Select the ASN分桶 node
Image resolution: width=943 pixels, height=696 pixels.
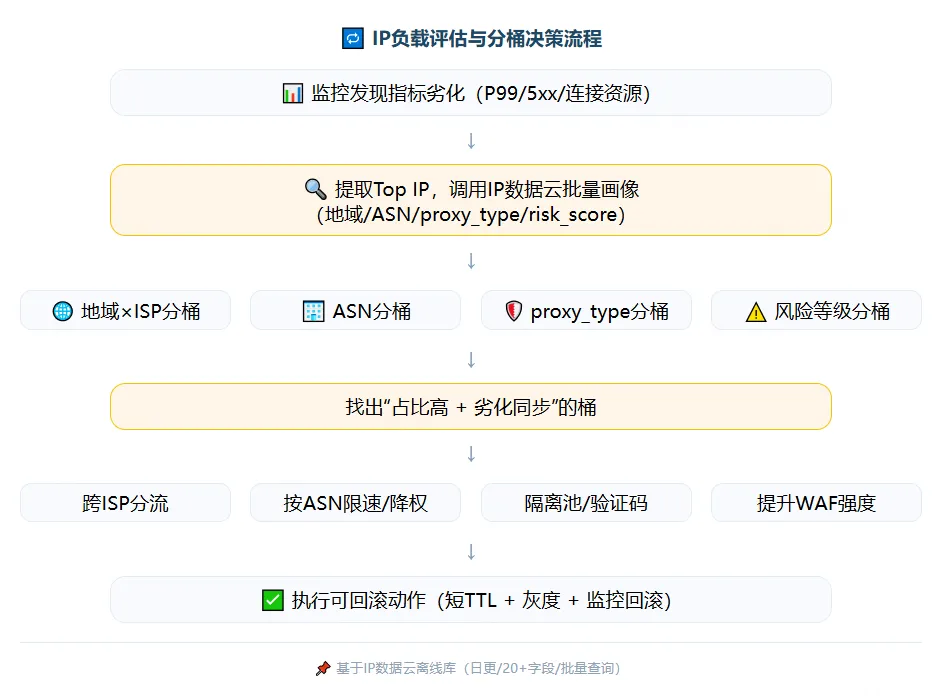355,310
